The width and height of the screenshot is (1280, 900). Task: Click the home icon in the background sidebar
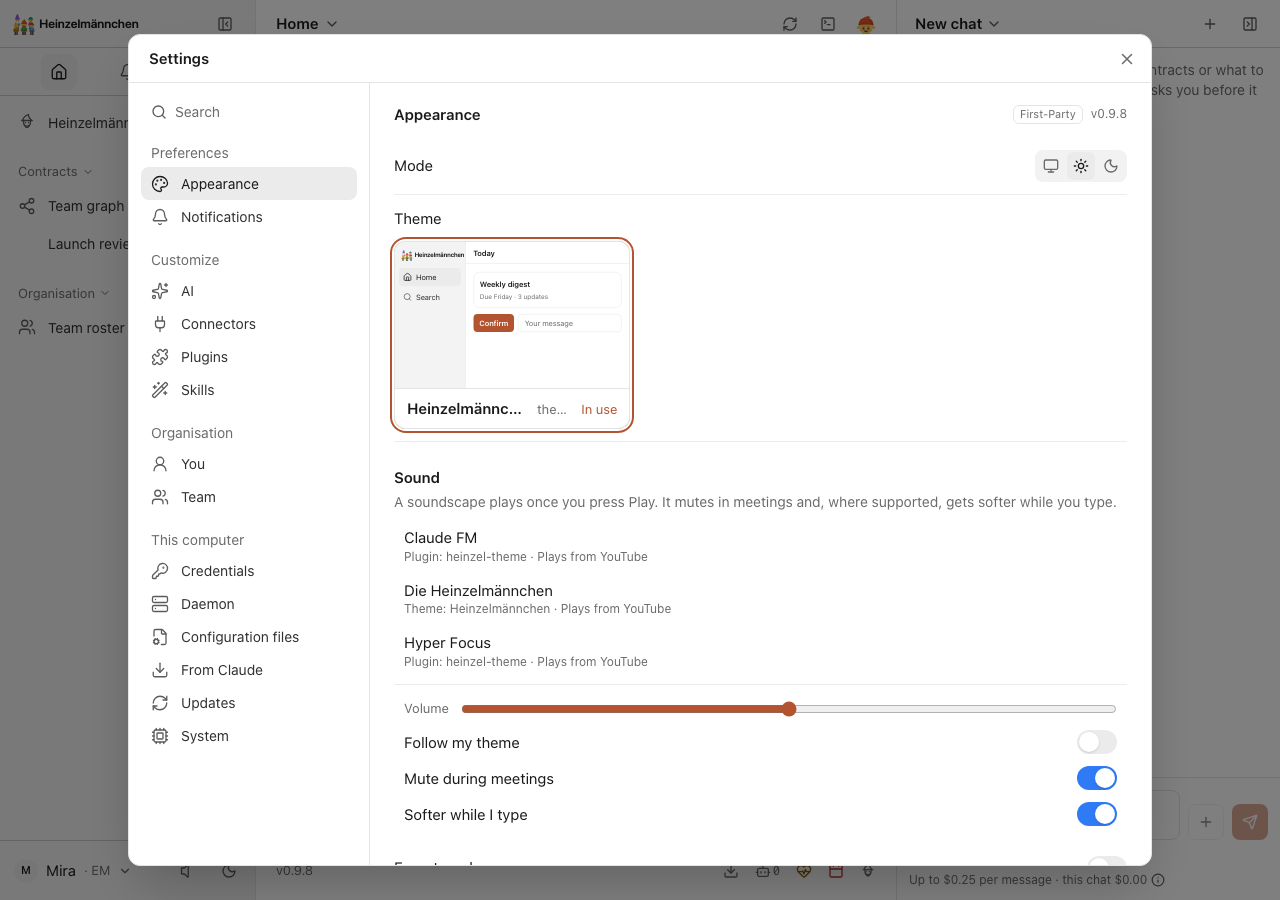click(x=59, y=72)
